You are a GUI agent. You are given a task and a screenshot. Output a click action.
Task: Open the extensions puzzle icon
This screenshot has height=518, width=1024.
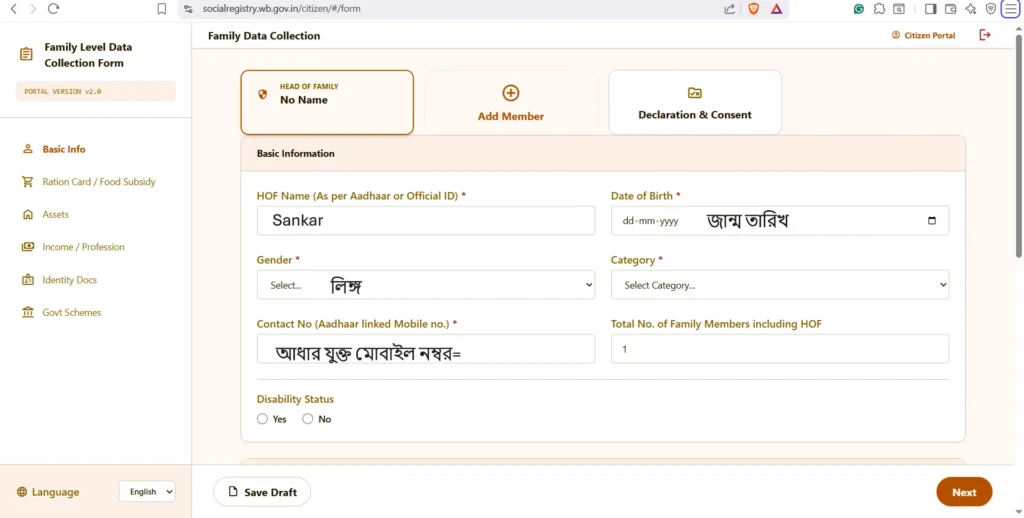point(879,9)
